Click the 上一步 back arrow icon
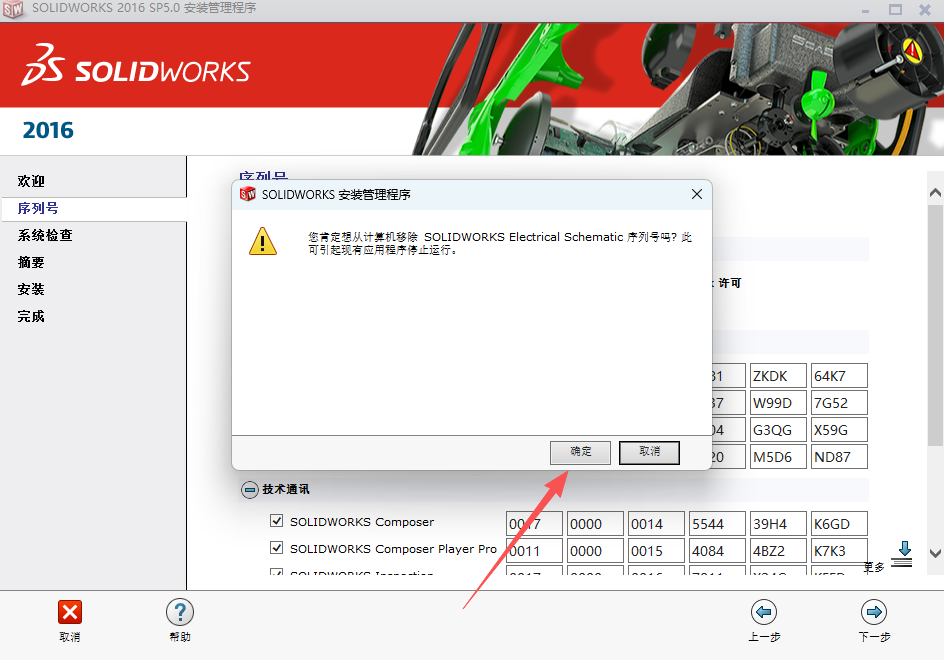This screenshot has width=944, height=660. tap(764, 611)
